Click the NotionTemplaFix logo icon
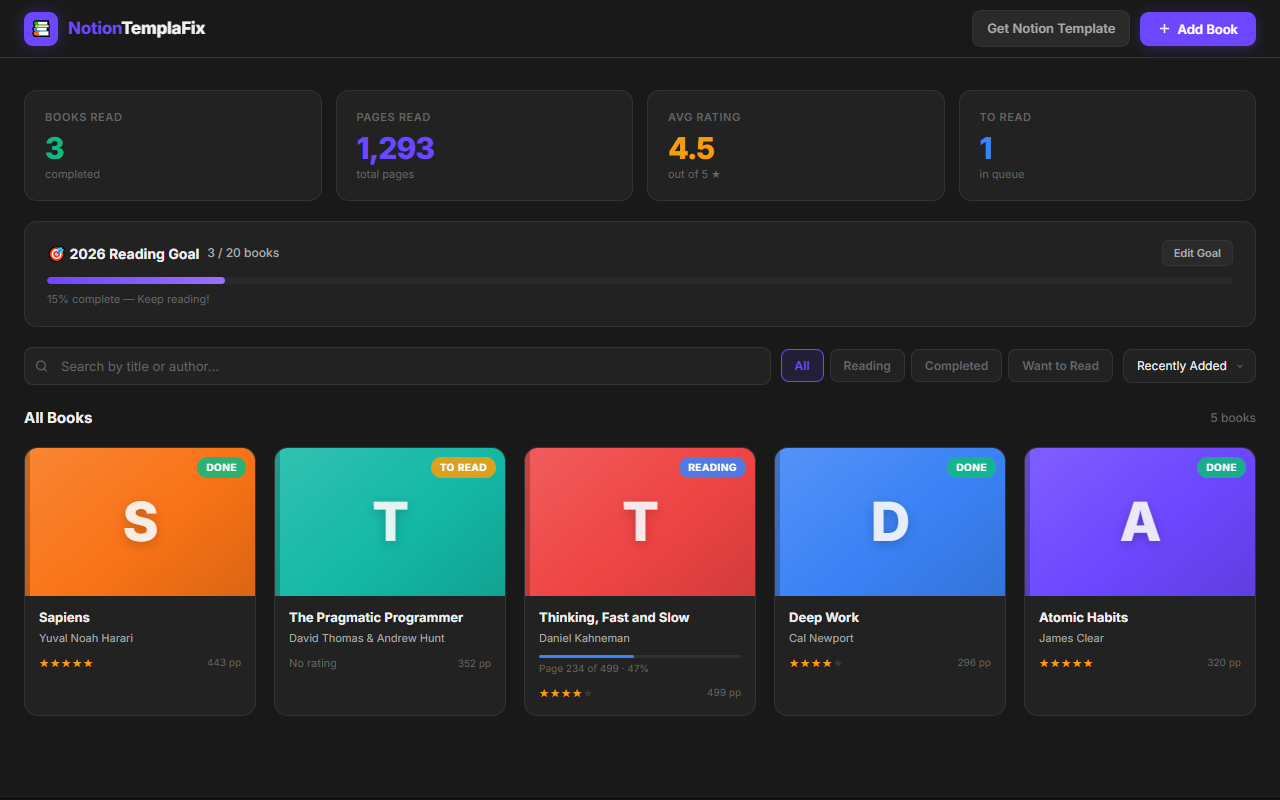This screenshot has width=1280, height=800. coord(41,29)
